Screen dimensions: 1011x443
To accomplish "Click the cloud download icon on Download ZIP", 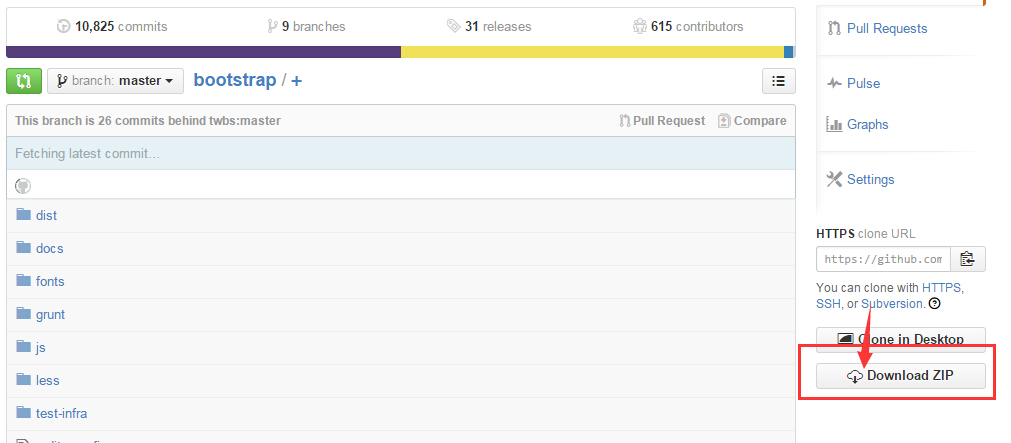I will (x=854, y=377).
